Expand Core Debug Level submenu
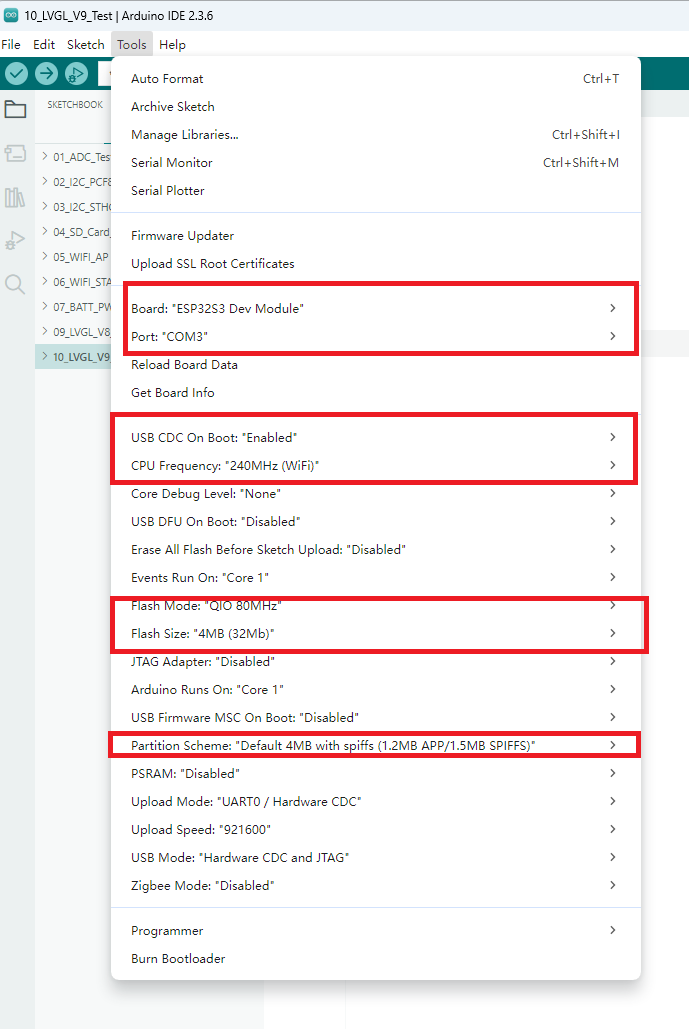 (x=375, y=494)
